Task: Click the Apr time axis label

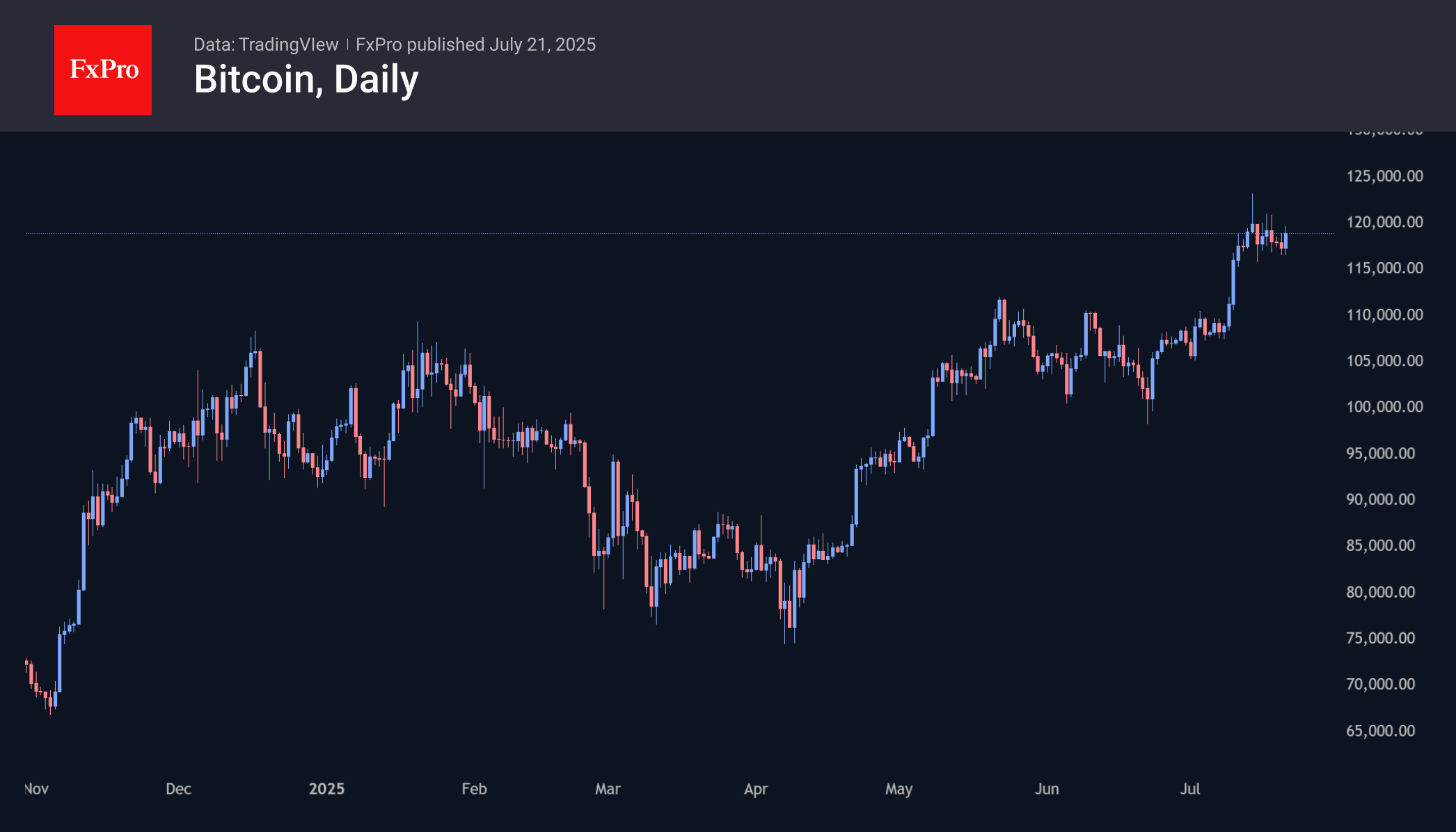Action: point(756,789)
